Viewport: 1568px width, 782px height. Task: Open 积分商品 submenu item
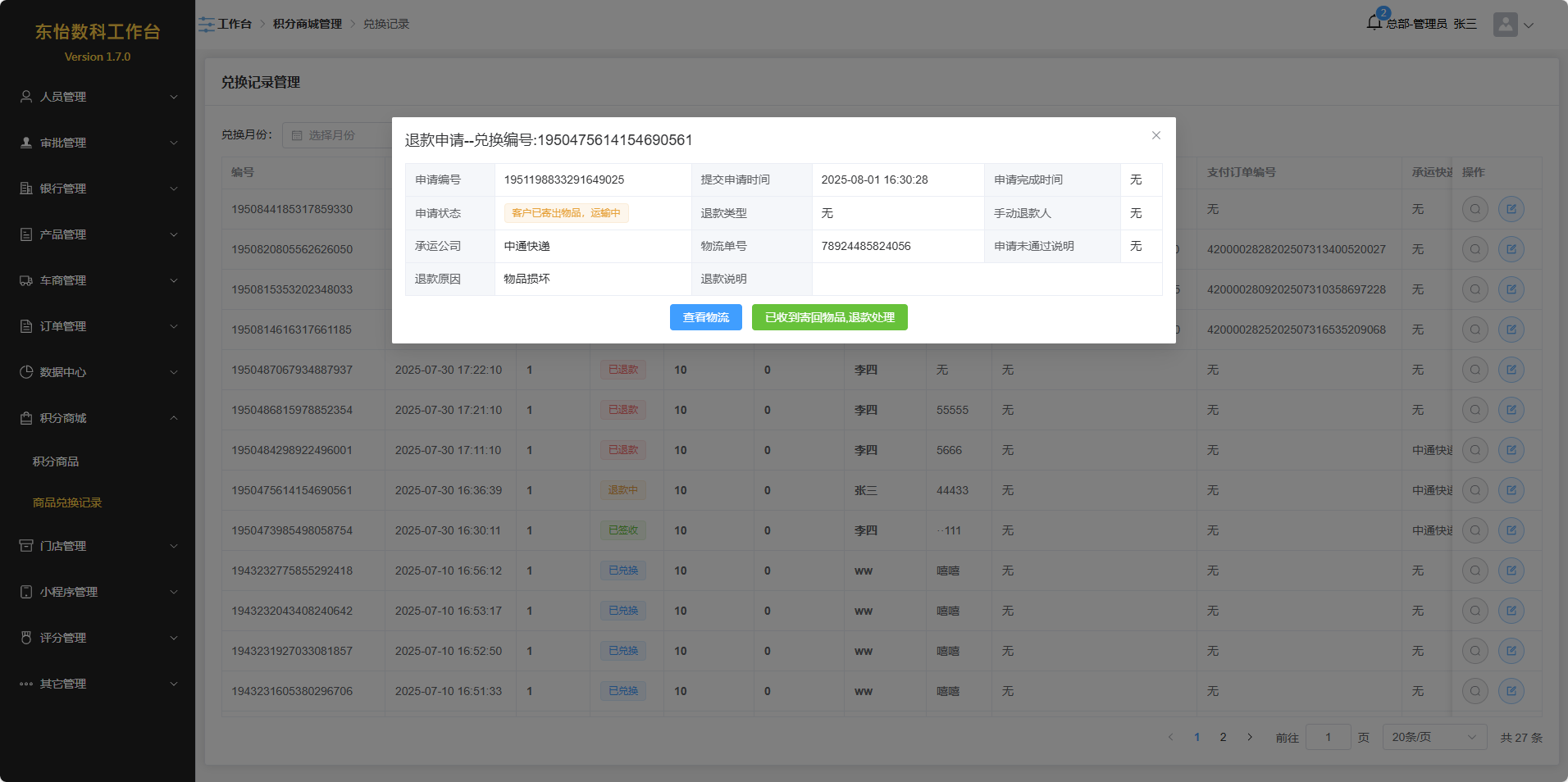(x=56, y=461)
